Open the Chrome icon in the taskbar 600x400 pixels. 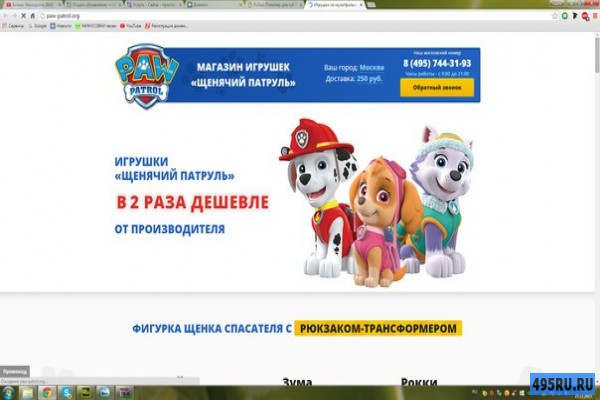47,393
